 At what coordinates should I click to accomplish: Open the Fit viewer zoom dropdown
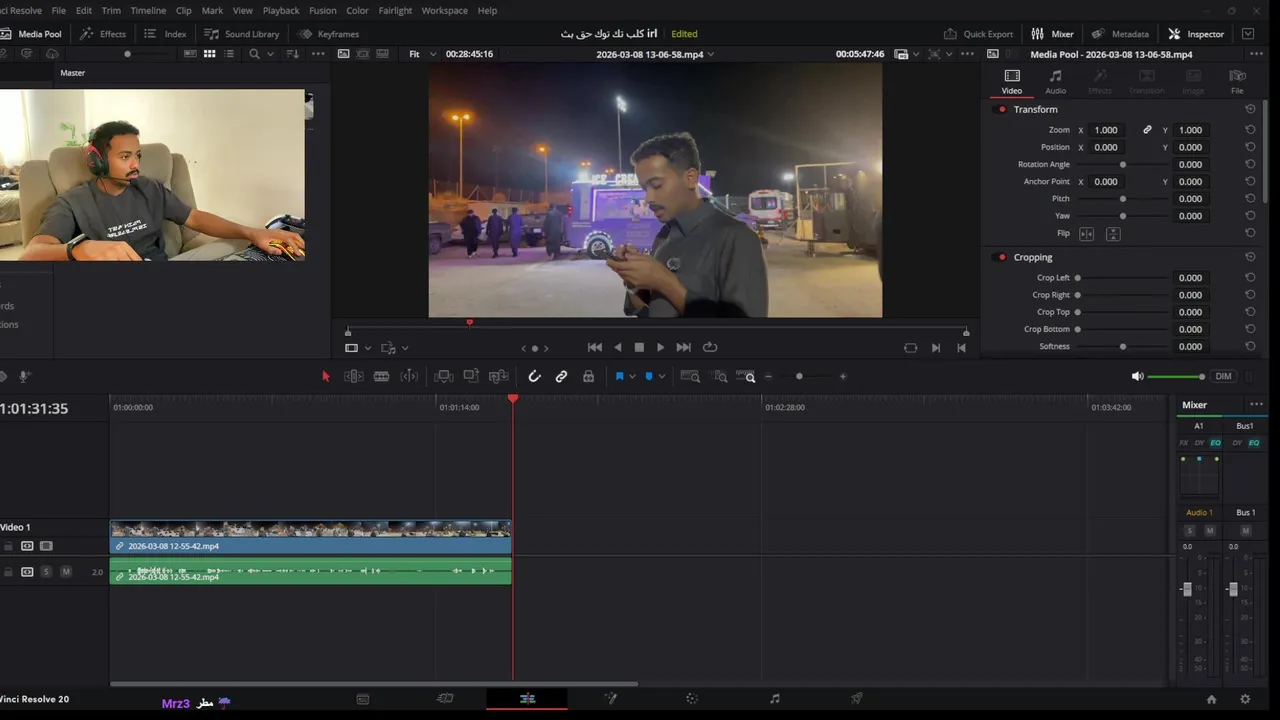[x=420, y=54]
